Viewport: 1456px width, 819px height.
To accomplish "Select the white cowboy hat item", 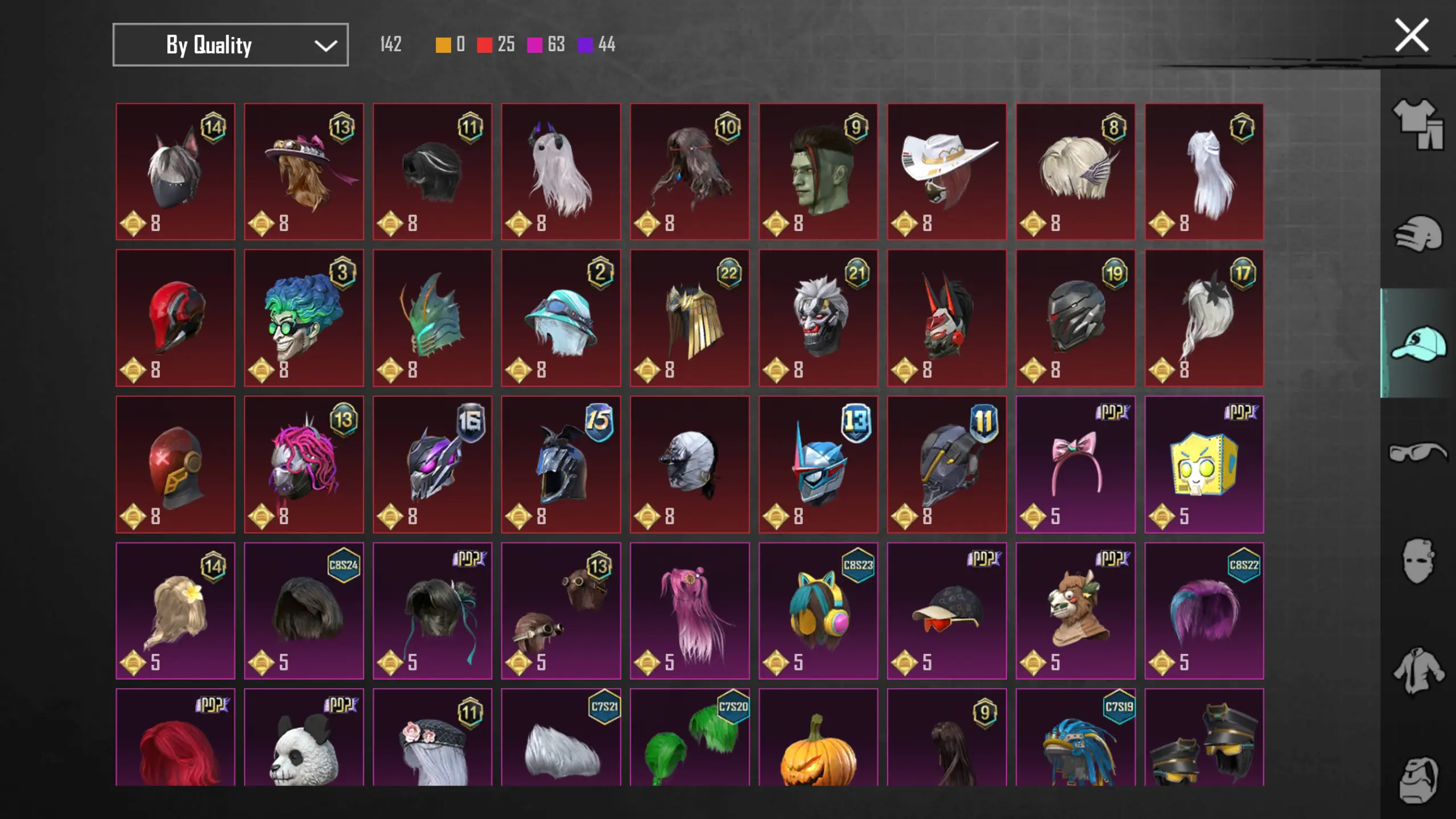I will click(947, 171).
